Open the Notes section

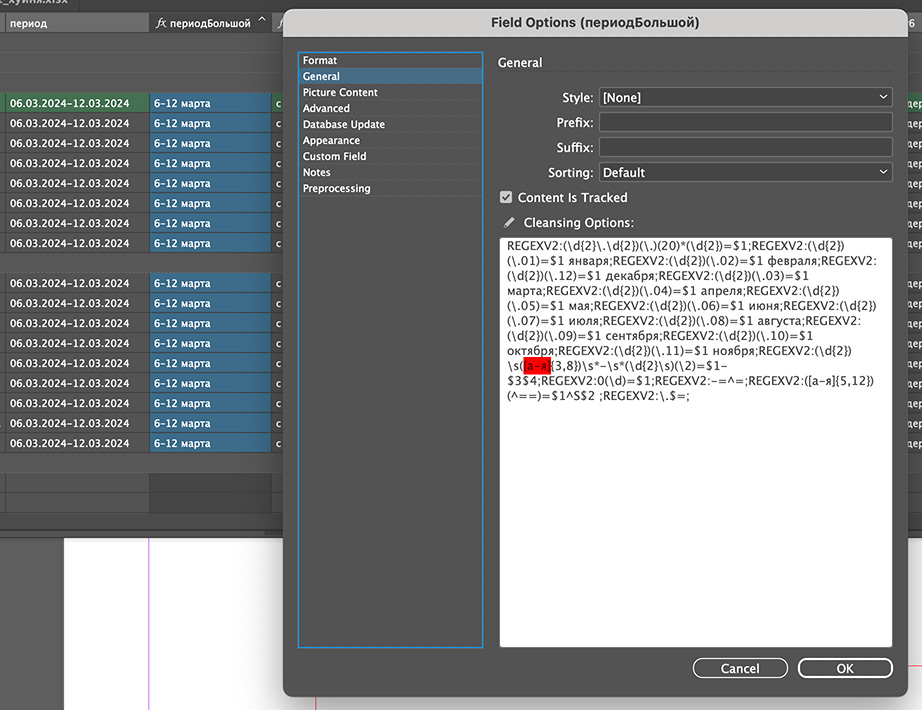(x=390, y=172)
